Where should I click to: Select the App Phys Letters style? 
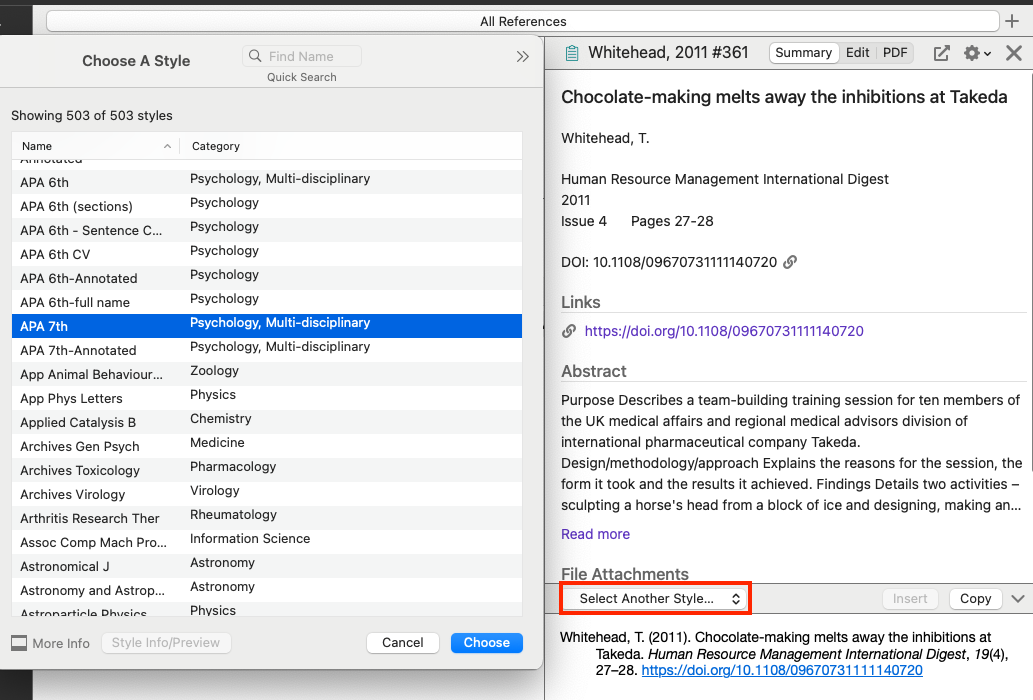pyautogui.click(x=267, y=398)
